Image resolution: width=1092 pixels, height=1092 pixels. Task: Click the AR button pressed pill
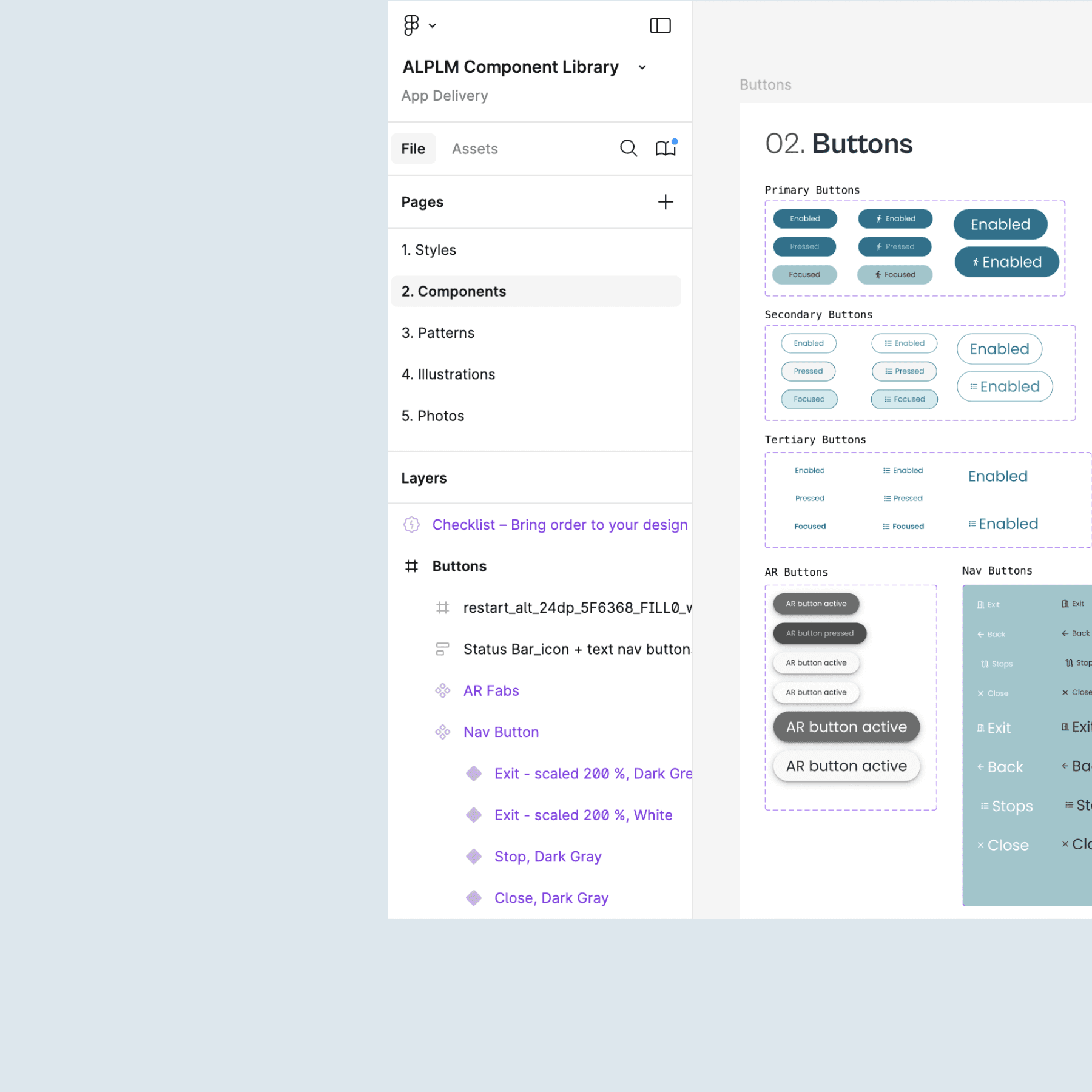820,633
